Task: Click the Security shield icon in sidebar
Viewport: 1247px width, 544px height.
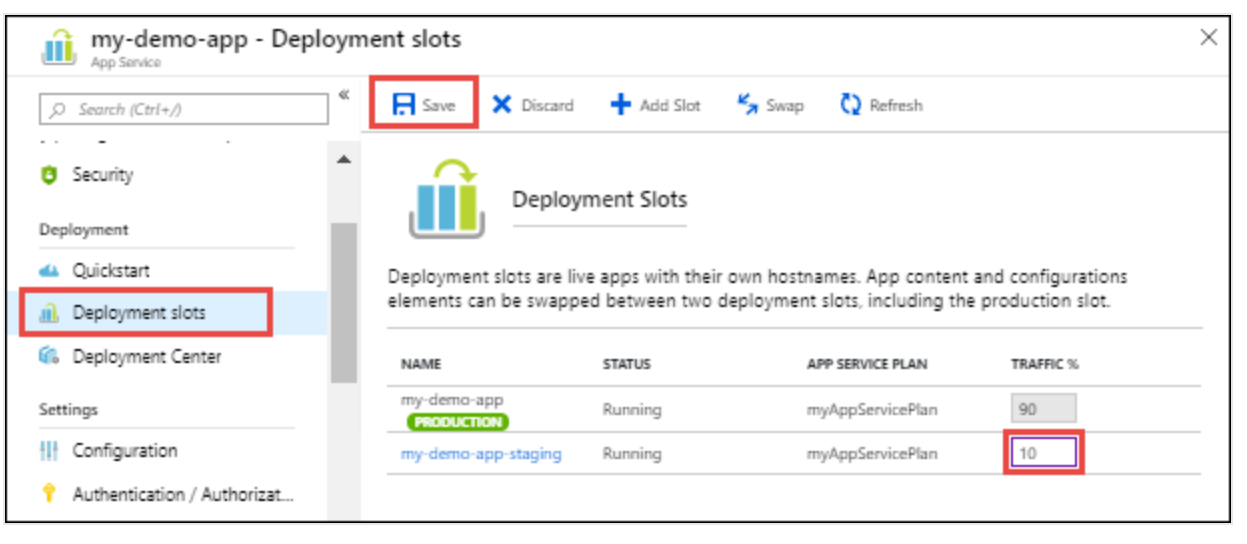Action: [x=49, y=175]
